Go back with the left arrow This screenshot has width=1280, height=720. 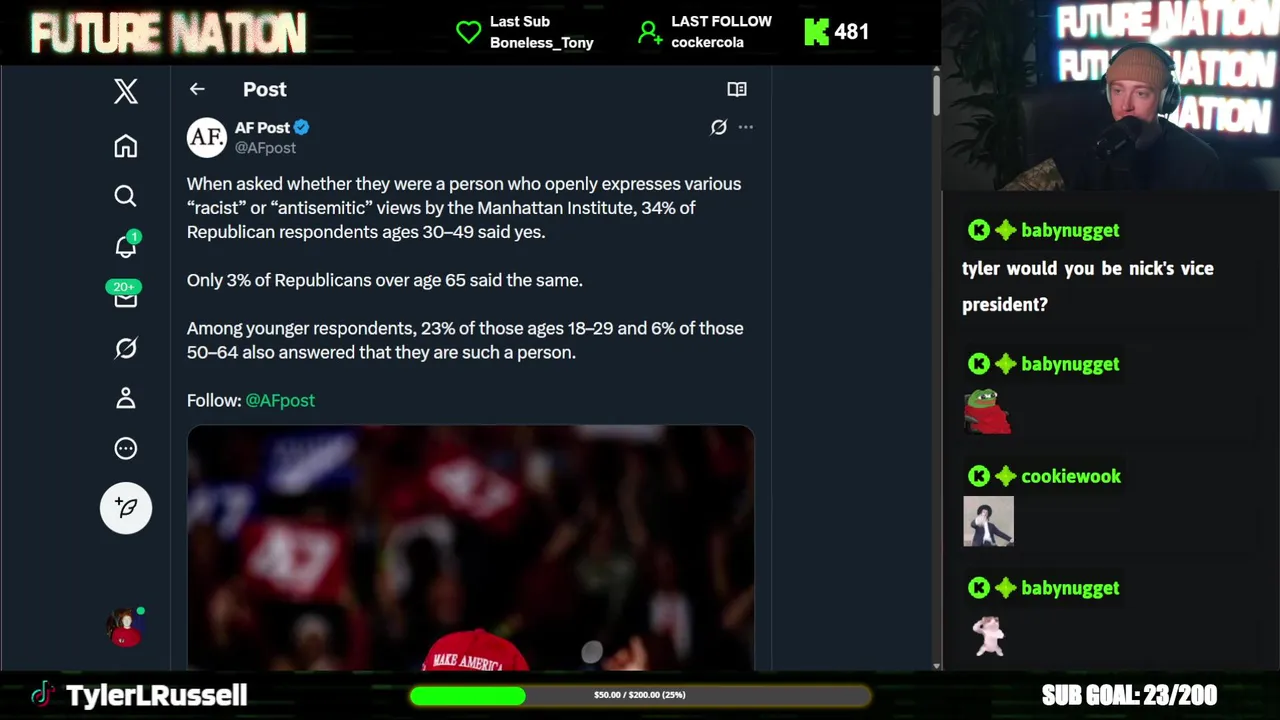tap(197, 89)
